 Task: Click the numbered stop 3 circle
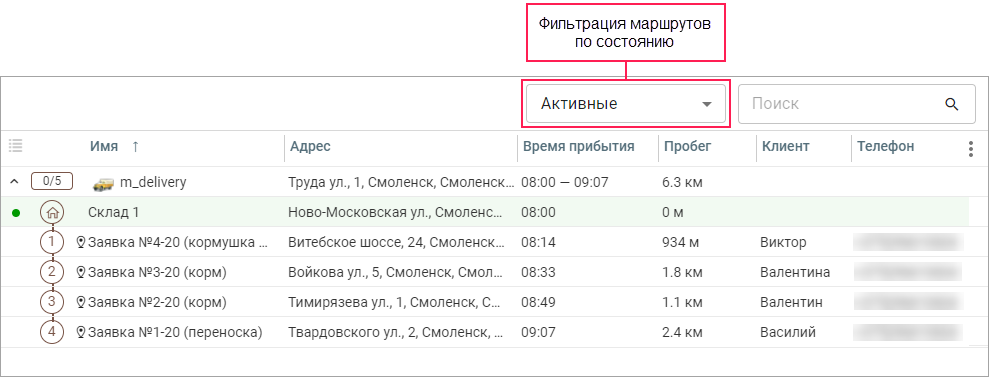point(52,302)
